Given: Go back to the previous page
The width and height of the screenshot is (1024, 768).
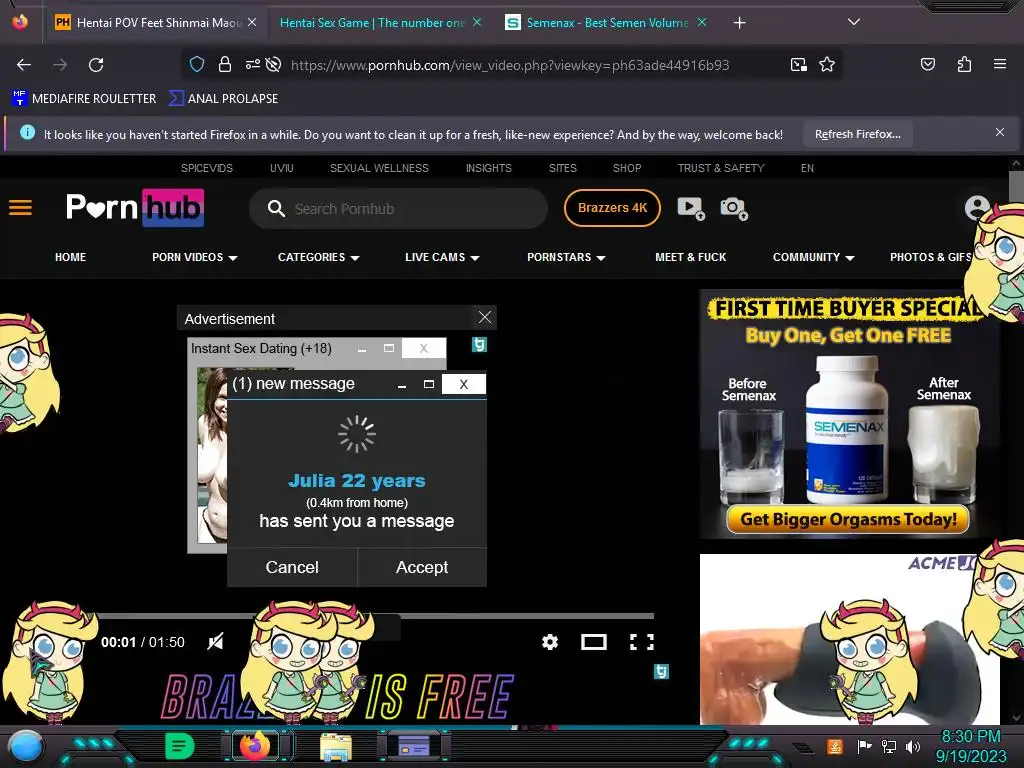Looking at the screenshot, I should coord(24,65).
